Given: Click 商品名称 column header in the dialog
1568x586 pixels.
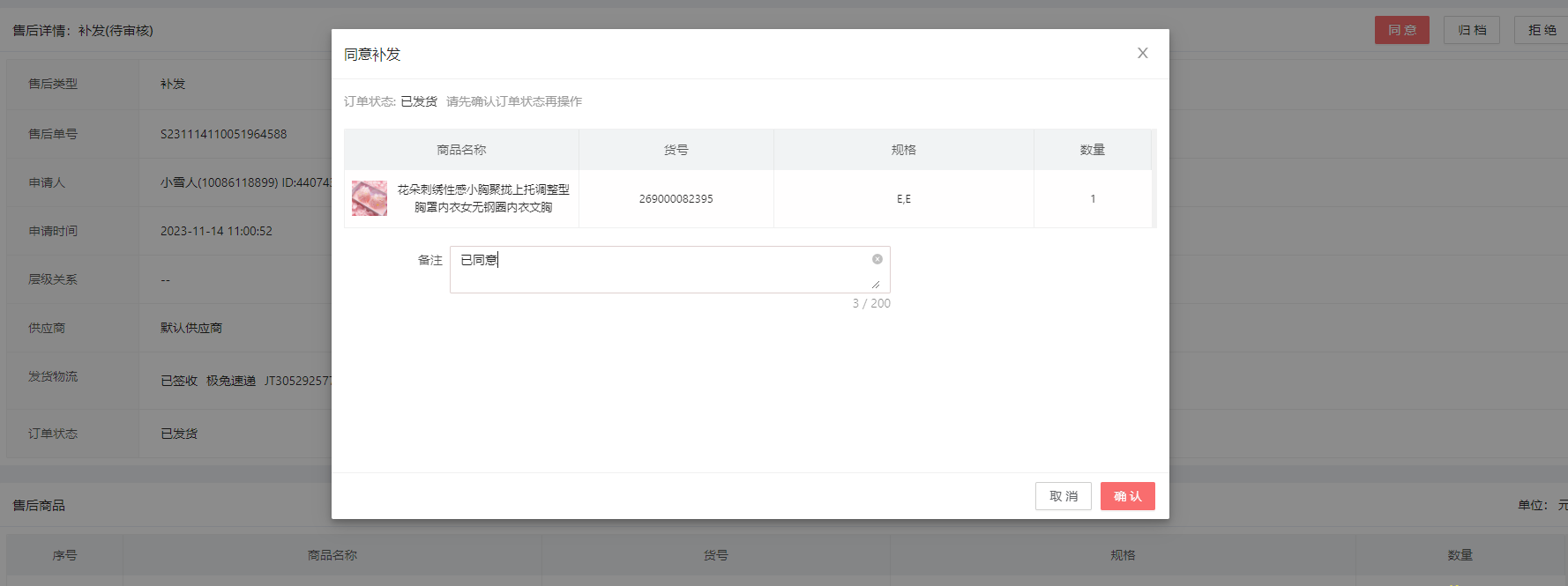Looking at the screenshot, I should [x=461, y=150].
